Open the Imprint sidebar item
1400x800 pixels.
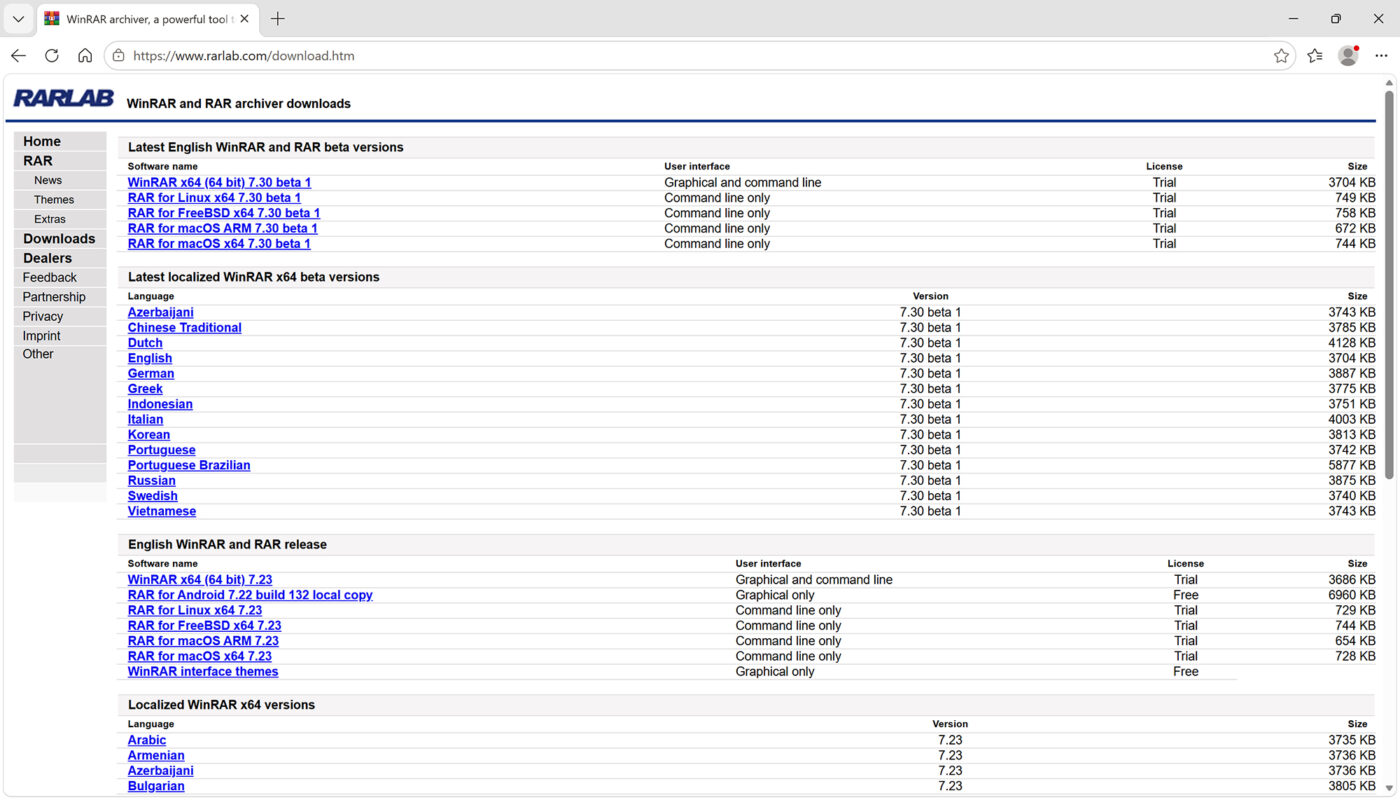(x=42, y=336)
